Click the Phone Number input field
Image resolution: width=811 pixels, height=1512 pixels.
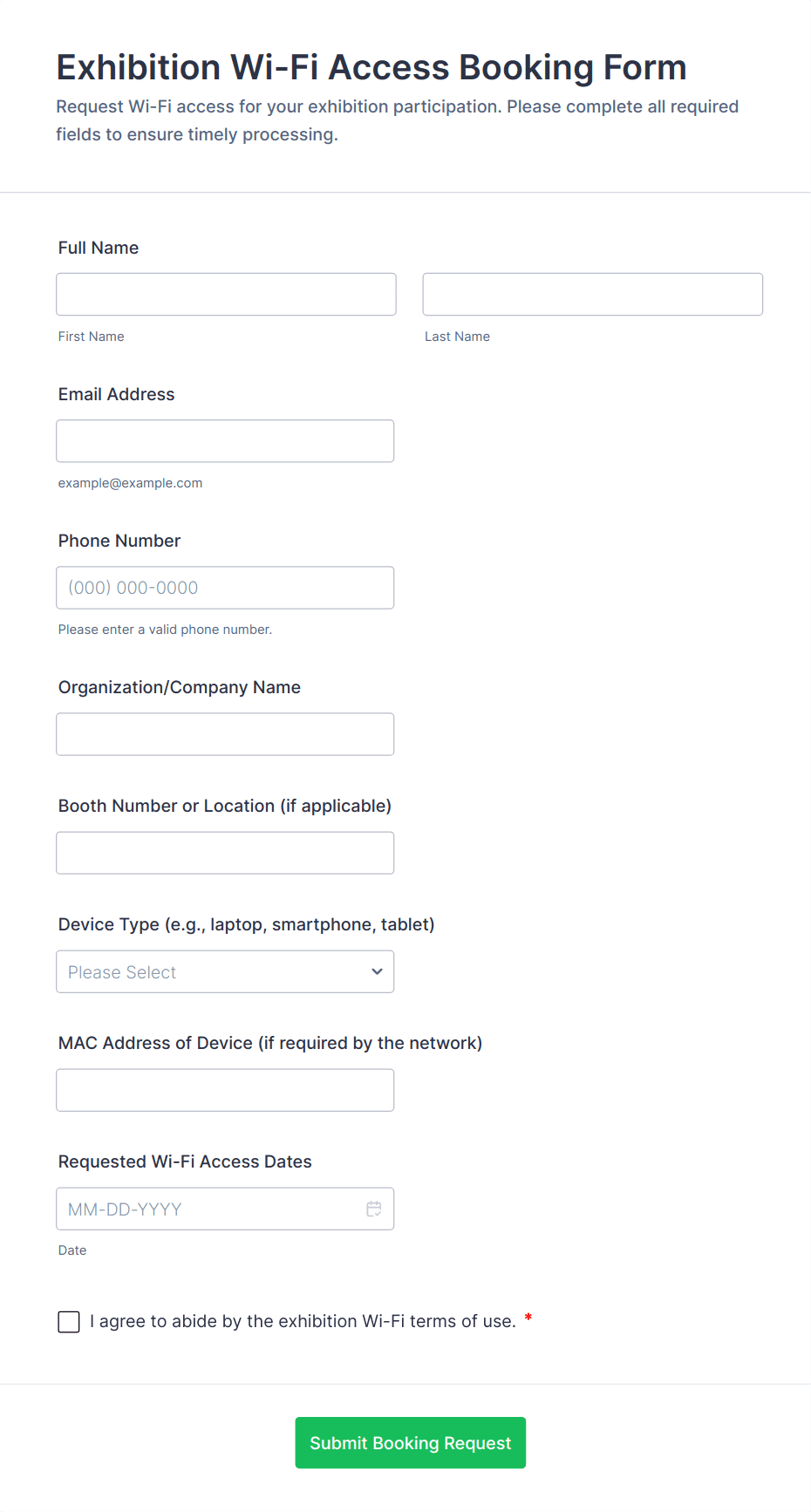225,588
